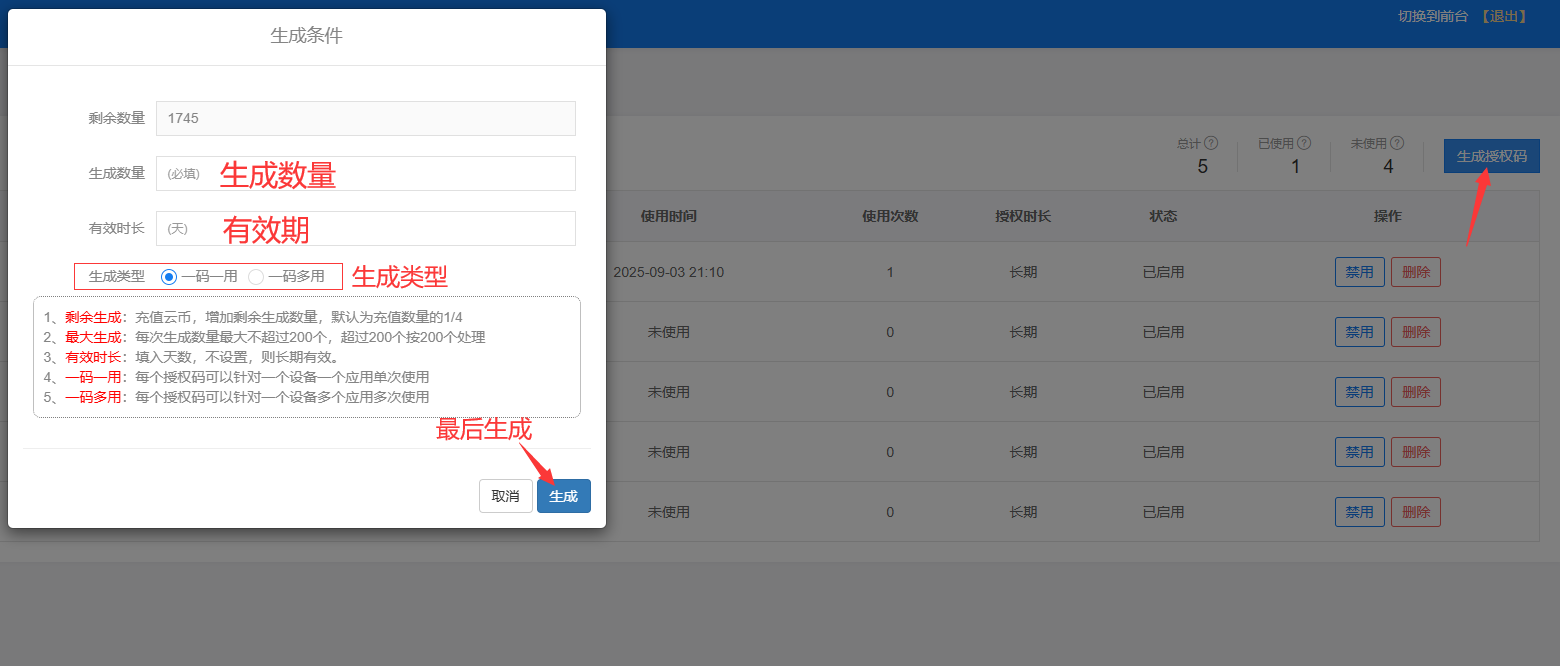1560x666 pixels.
Task: Click the 使用次数 column header
Action: pyautogui.click(x=890, y=216)
